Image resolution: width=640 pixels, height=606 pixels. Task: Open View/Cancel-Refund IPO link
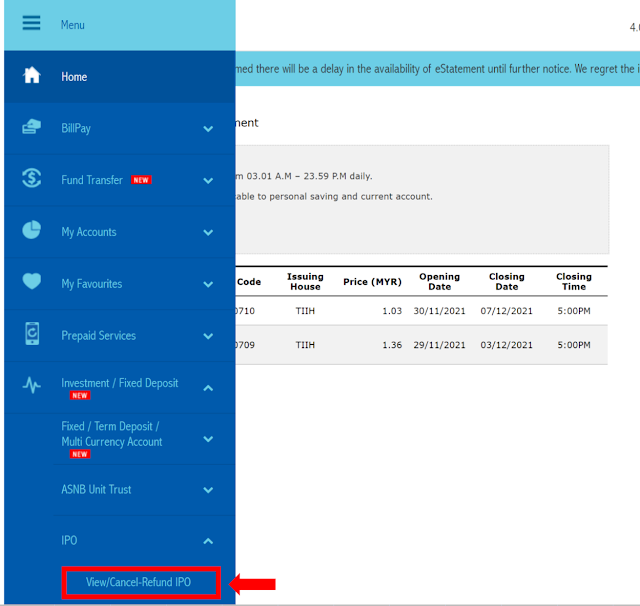138,582
